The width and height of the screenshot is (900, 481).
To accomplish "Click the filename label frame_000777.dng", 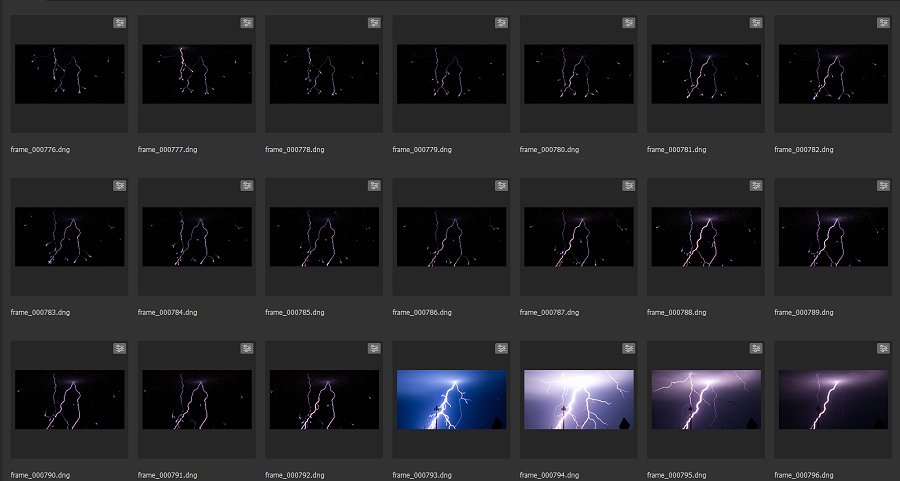I will click(x=168, y=149).
